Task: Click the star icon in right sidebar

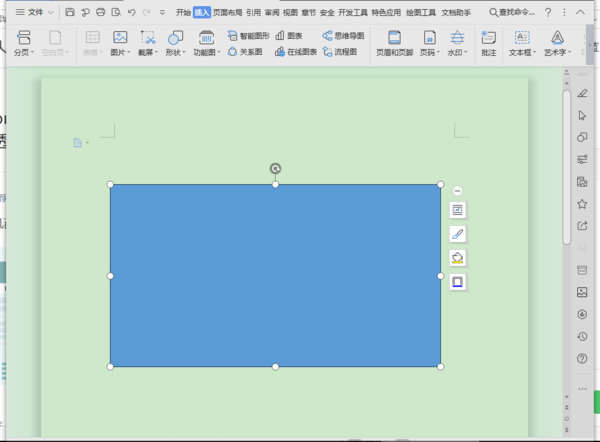Action: (582, 204)
